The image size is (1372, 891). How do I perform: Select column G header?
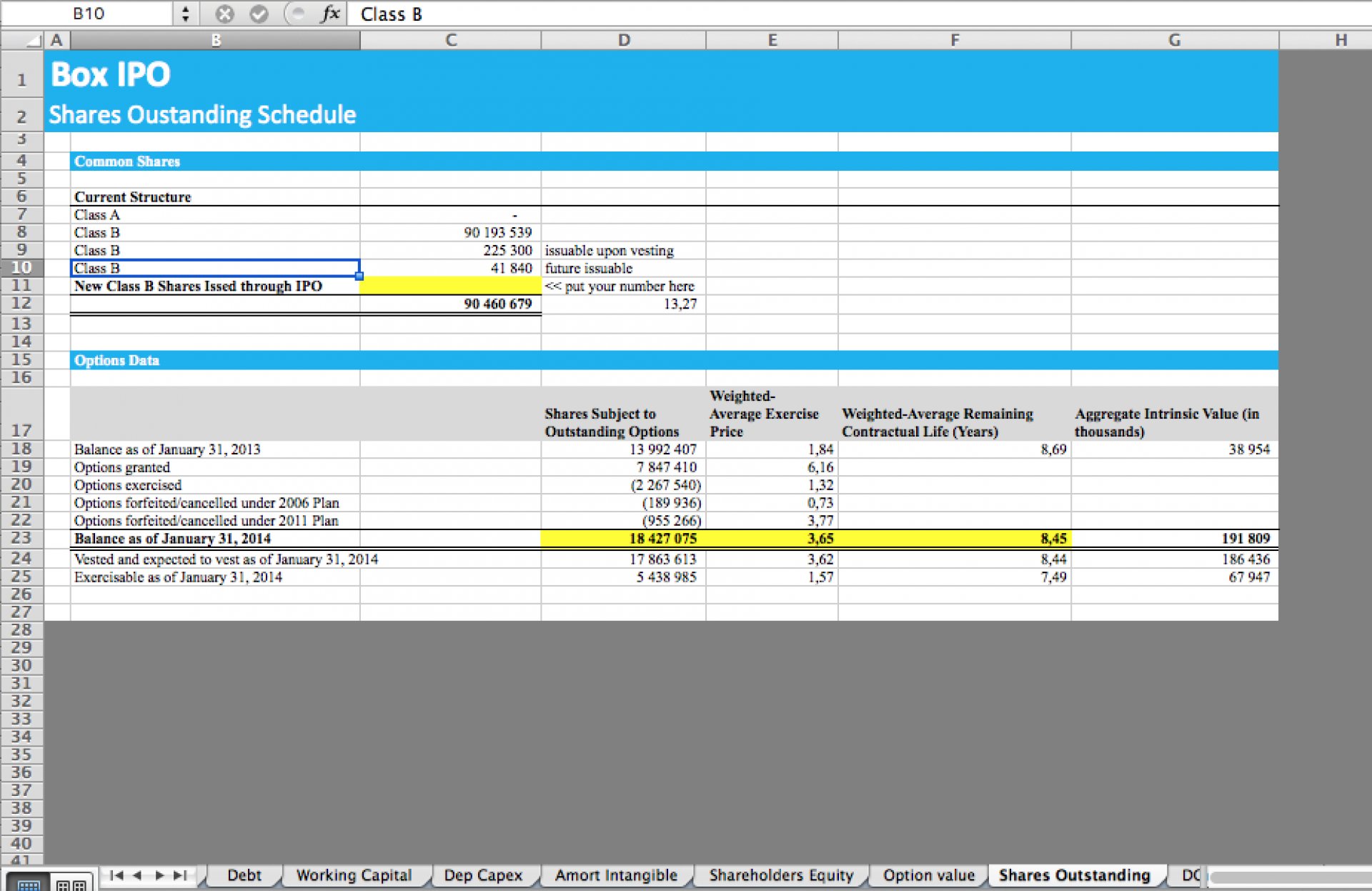pos(1175,41)
